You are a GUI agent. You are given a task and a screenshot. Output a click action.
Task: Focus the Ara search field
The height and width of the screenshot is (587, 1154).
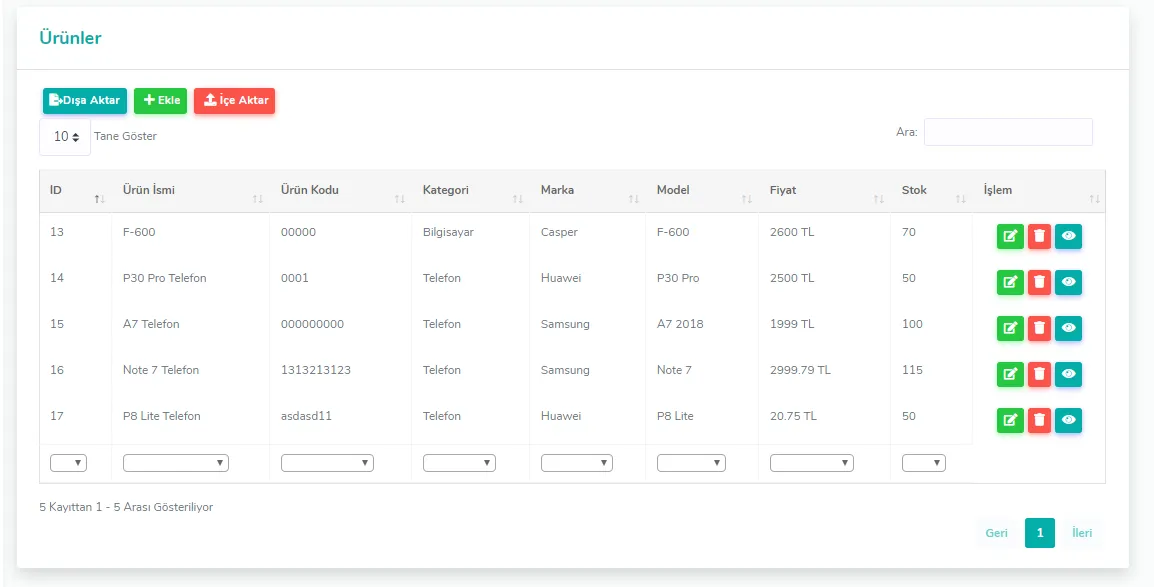click(1008, 132)
